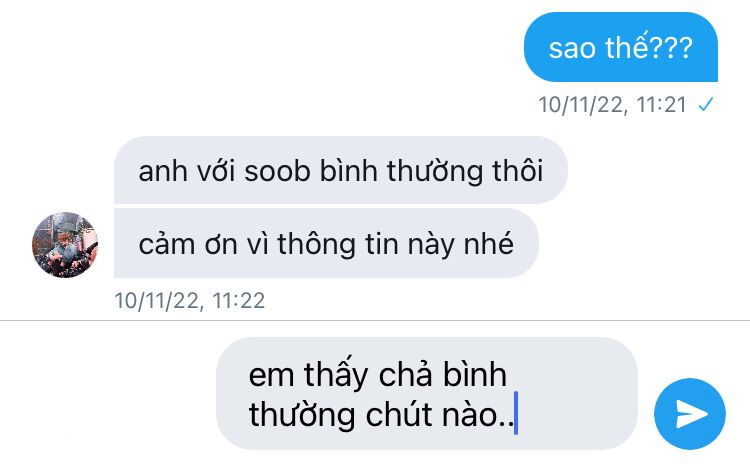Click the divider line above the composer
This screenshot has height=466, width=750.
tap(375, 320)
